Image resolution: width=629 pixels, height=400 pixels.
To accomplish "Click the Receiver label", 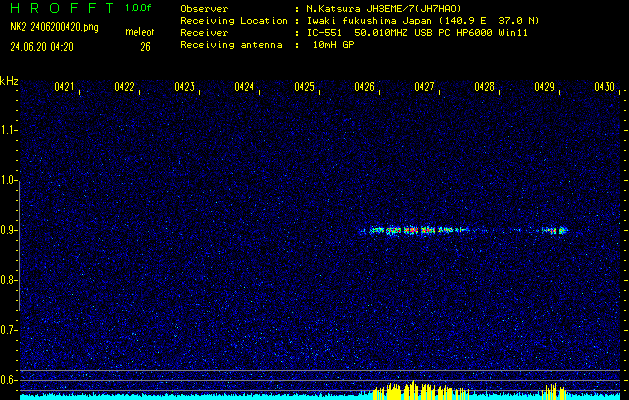I will 204,33.
